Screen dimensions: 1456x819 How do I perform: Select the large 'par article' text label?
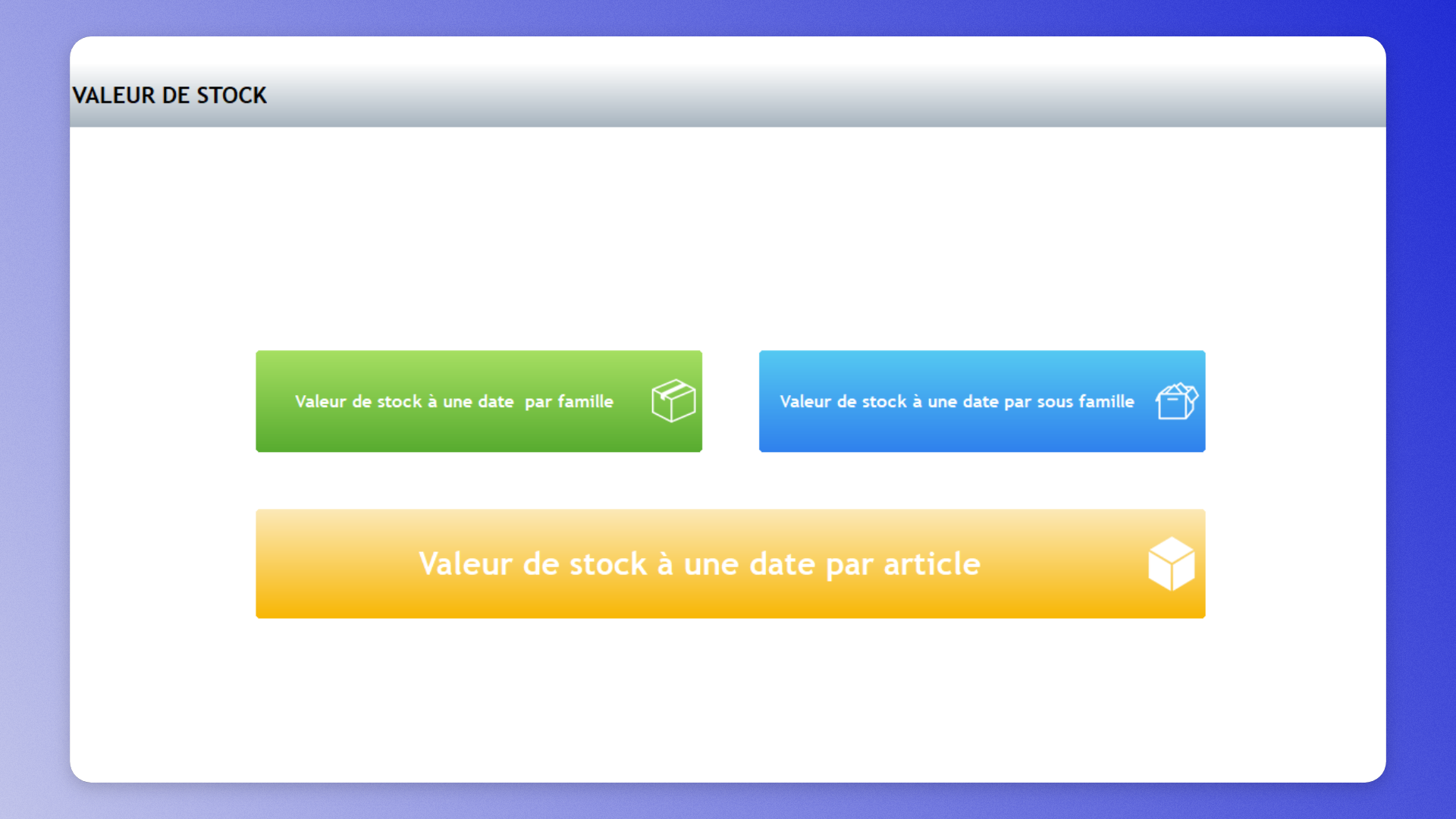(x=699, y=565)
